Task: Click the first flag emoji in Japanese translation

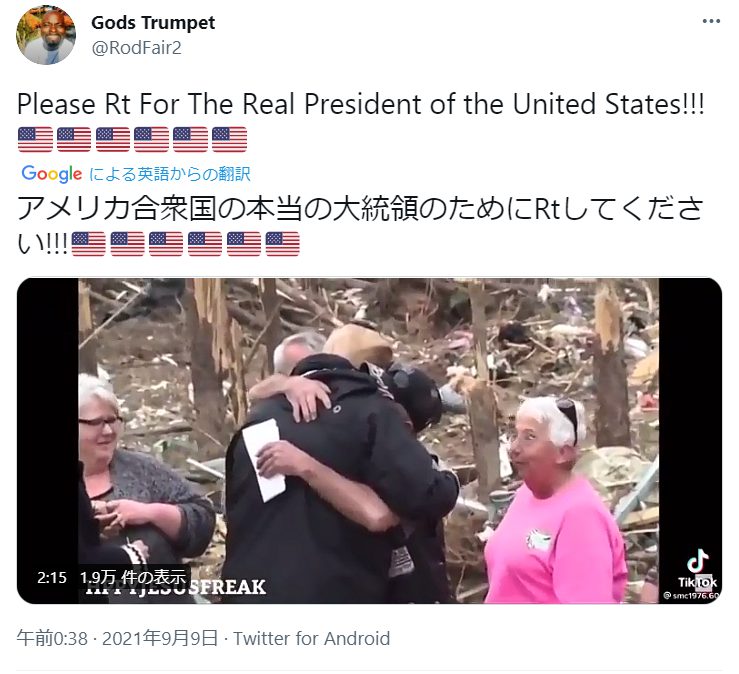Action: (88, 244)
